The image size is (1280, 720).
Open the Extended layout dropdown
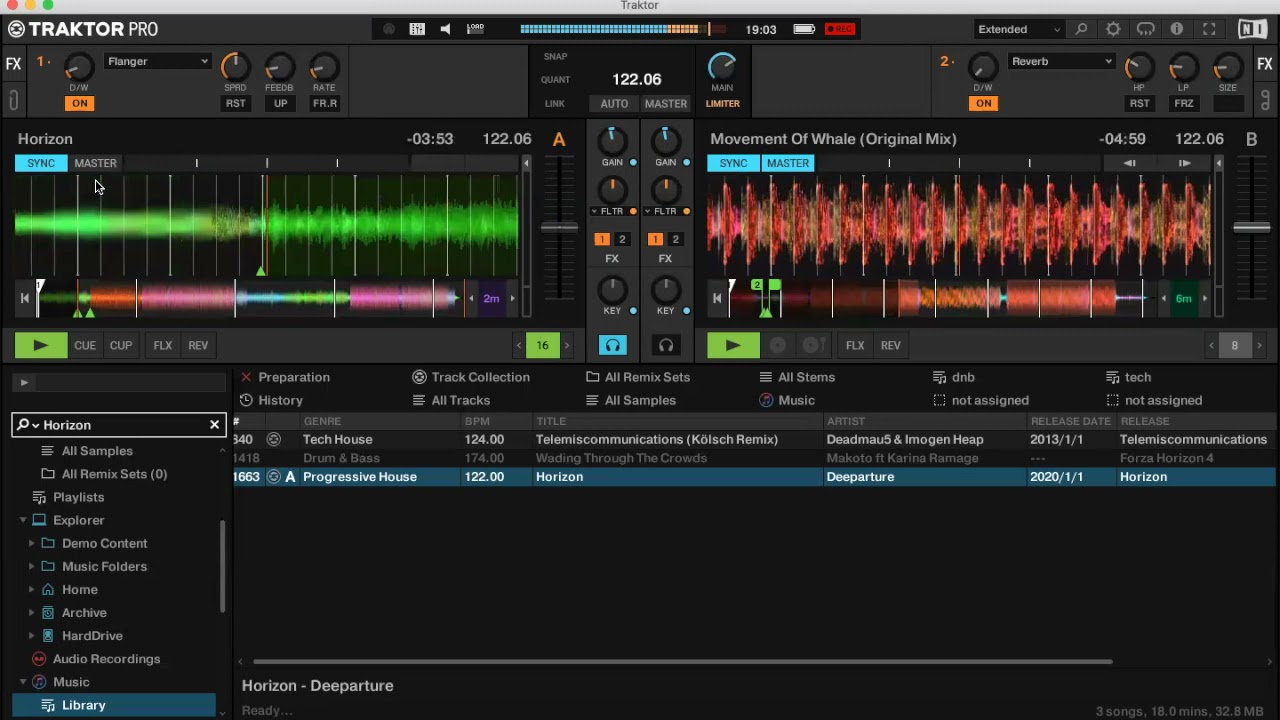tap(1019, 29)
